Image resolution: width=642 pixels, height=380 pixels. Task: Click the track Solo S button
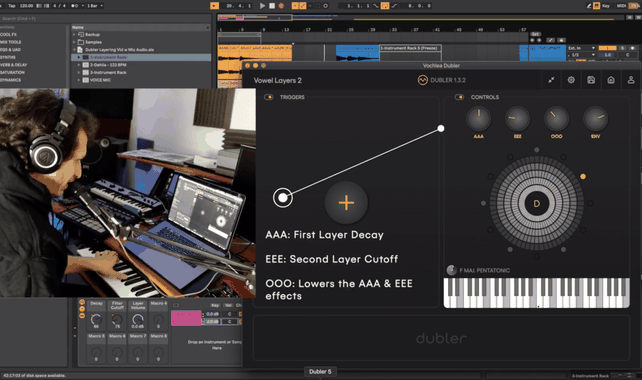(x=623, y=48)
